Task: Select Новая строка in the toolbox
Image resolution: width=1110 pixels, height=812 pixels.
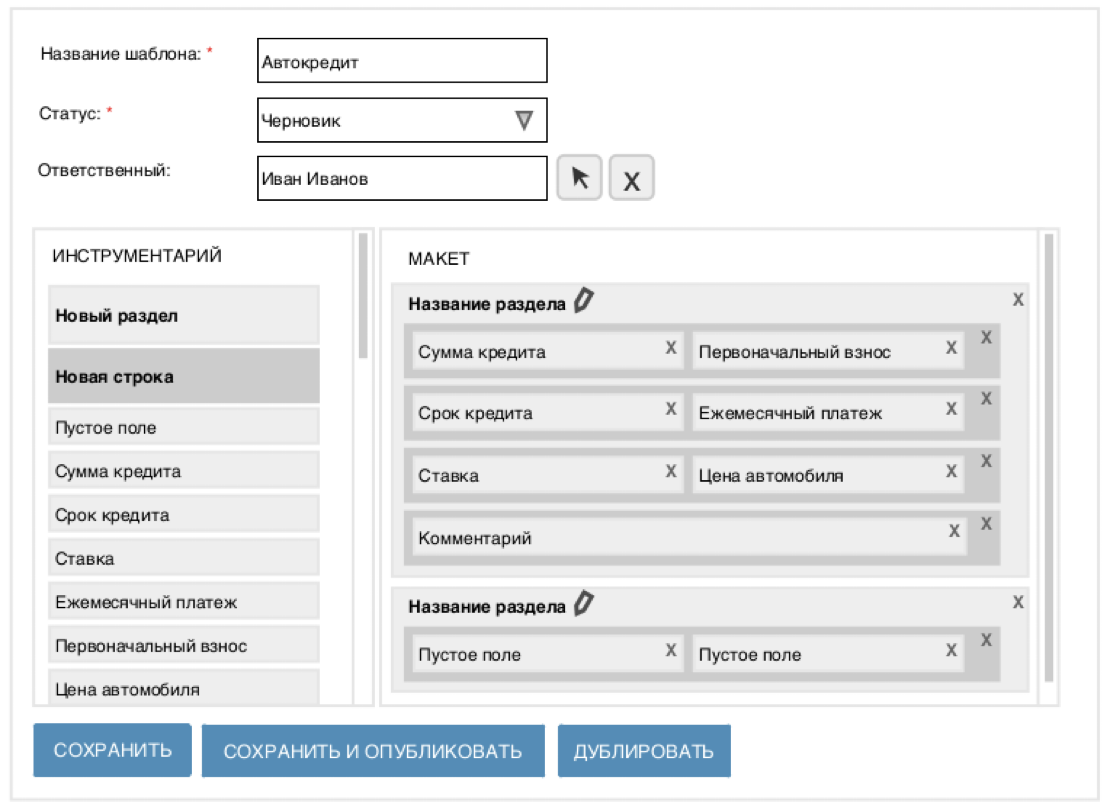Action: (x=183, y=377)
